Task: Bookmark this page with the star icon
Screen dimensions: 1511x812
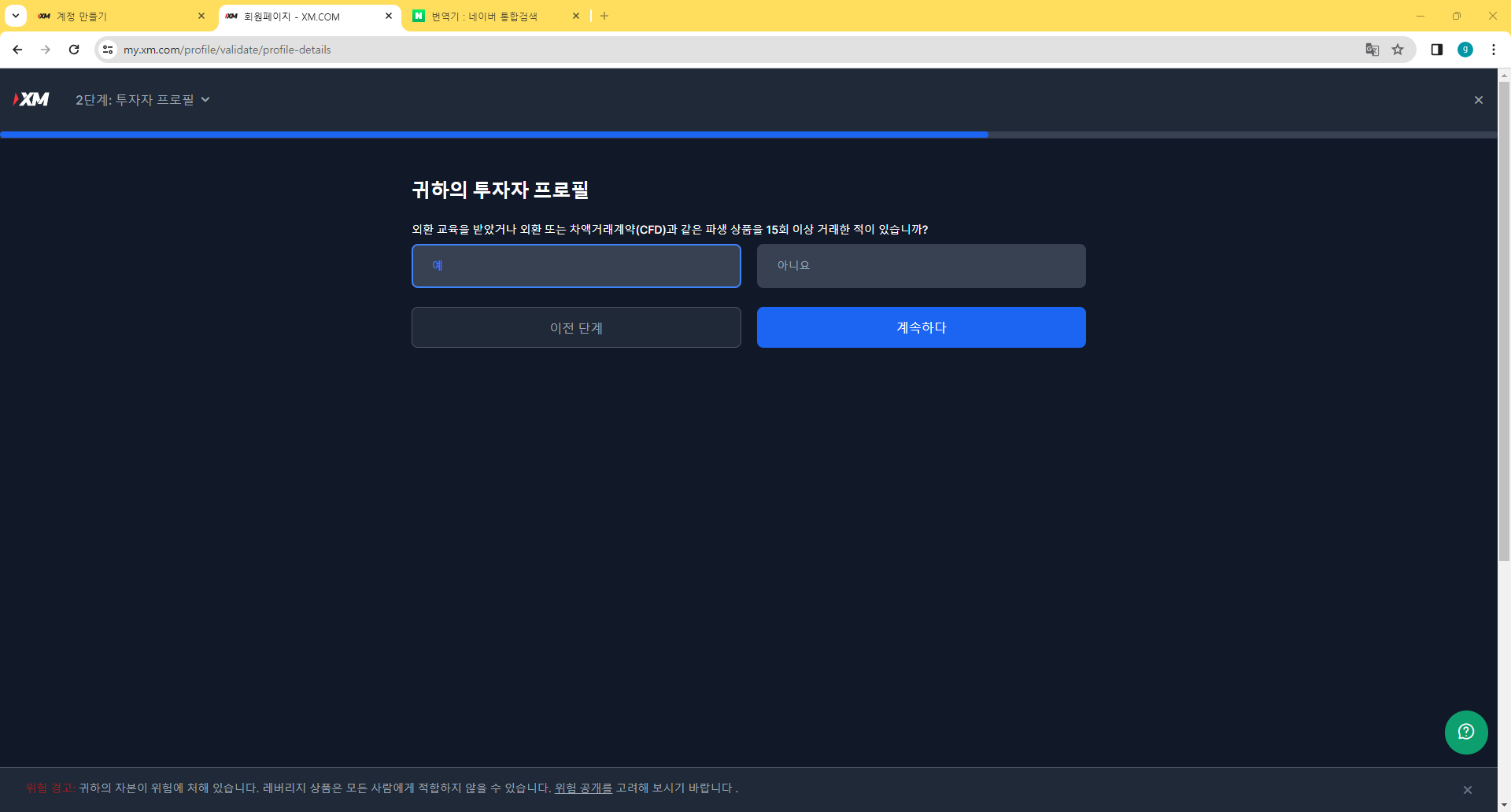Action: (x=1398, y=49)
